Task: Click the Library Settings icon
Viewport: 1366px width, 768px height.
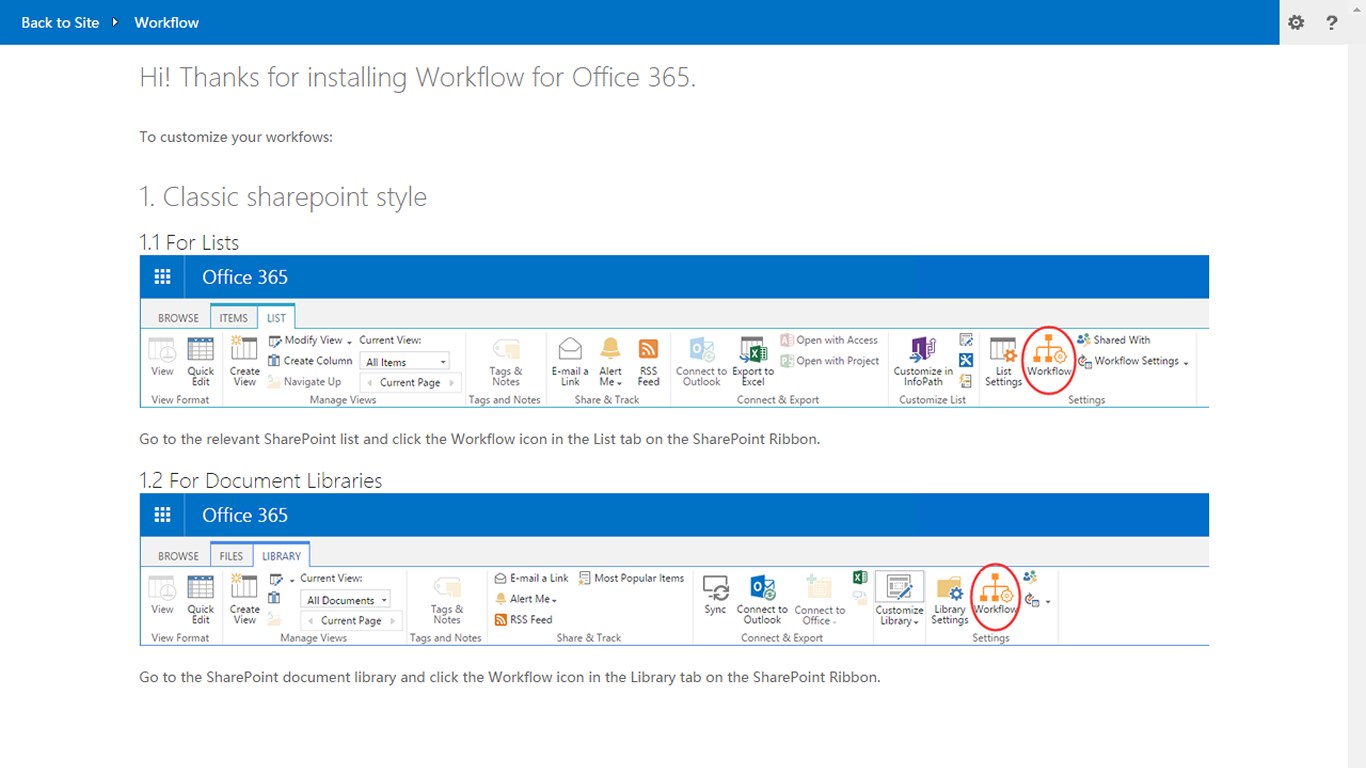Action: (x=949, y=600)
